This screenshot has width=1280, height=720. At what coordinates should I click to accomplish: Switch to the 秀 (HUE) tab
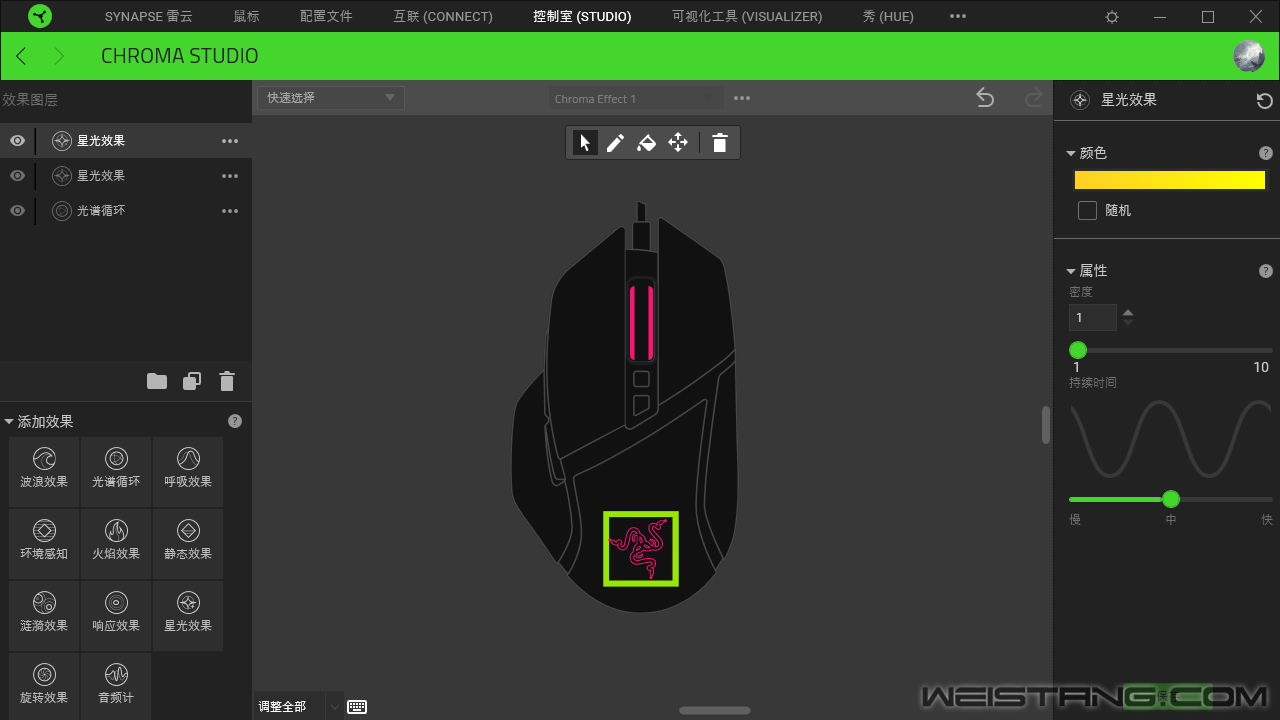point(888,17)
